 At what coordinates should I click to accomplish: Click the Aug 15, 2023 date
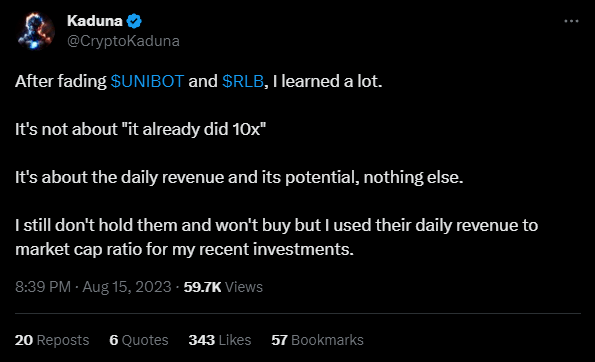pos(127,287)
